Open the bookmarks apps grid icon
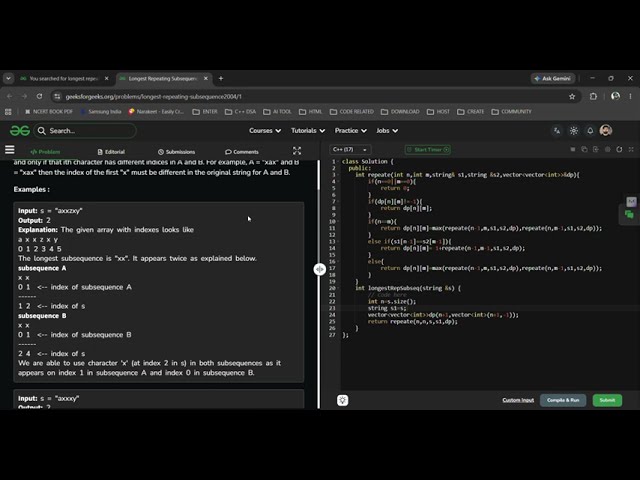 coord(8,111)
